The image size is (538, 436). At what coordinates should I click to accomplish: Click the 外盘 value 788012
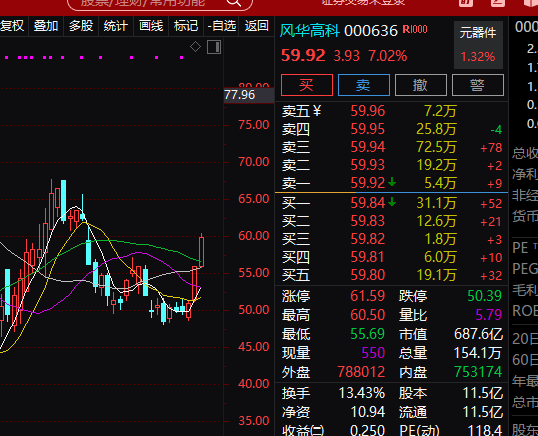[x=361, y=372]
